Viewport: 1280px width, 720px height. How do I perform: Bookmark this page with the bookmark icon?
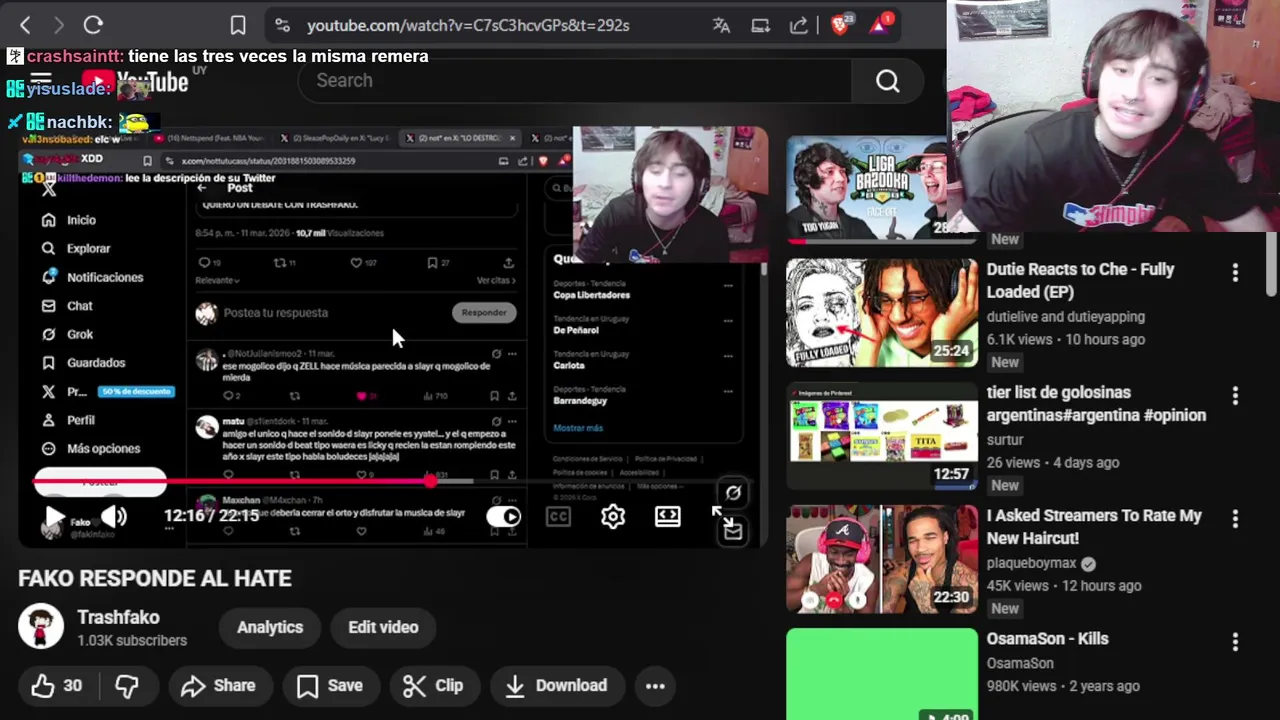point(238,25)
